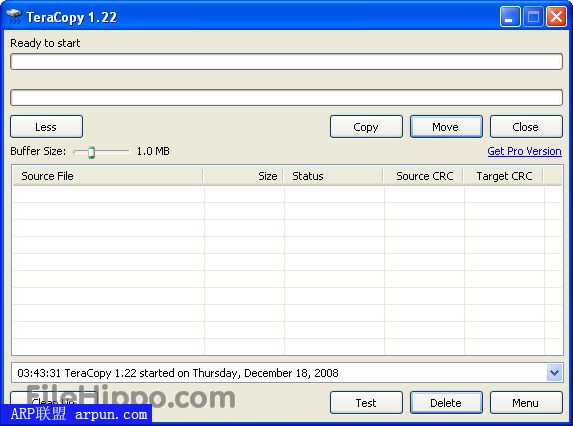Viewport: 573px width, 426px height.
Task: Click the Close button beside Move
Action: [526, 127]
